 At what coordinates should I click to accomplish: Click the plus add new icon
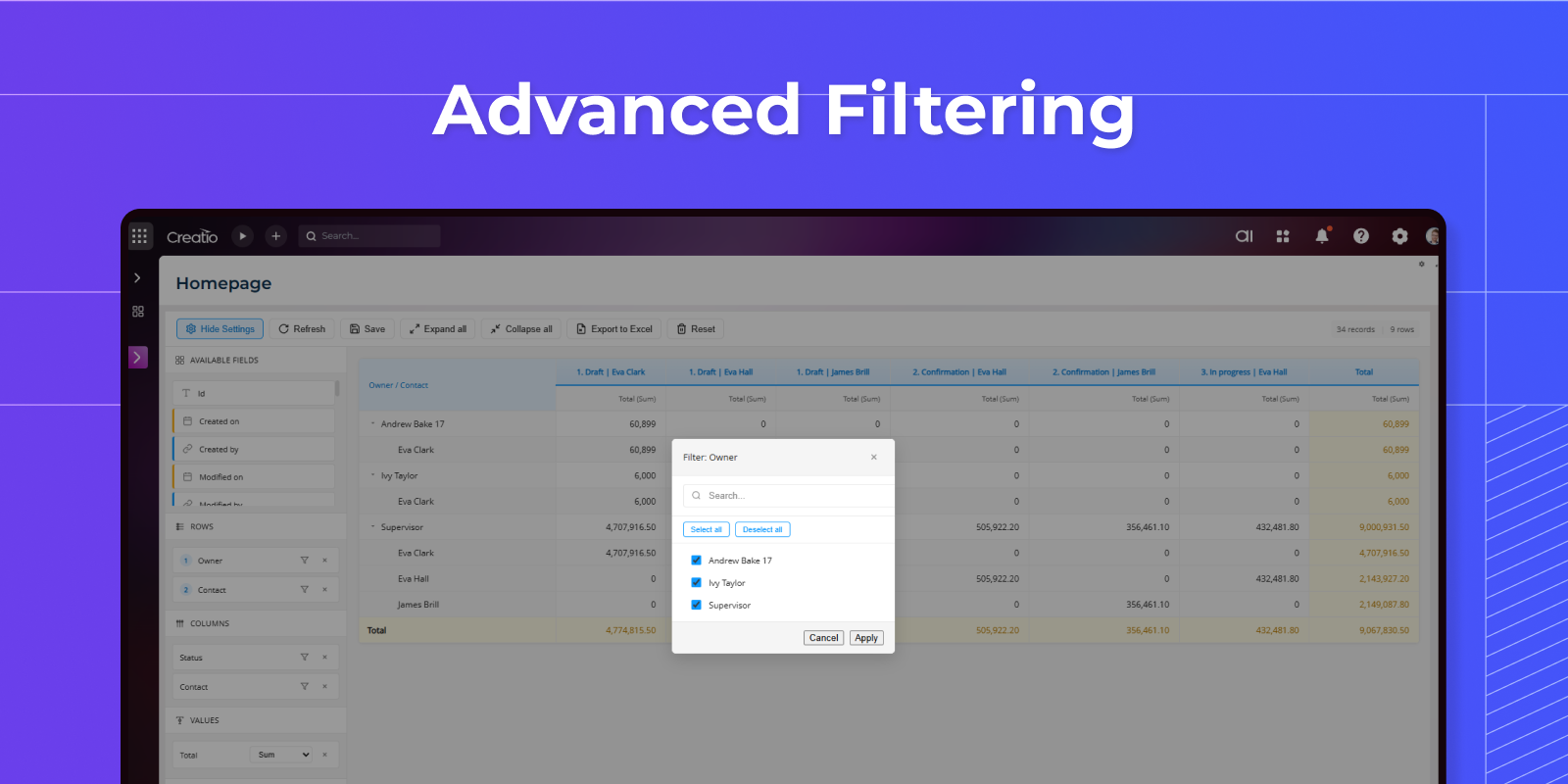tap(275, 236)
